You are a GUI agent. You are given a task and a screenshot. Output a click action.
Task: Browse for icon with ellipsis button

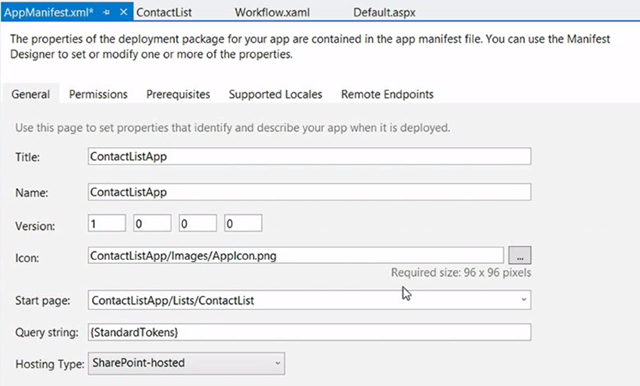520,255
